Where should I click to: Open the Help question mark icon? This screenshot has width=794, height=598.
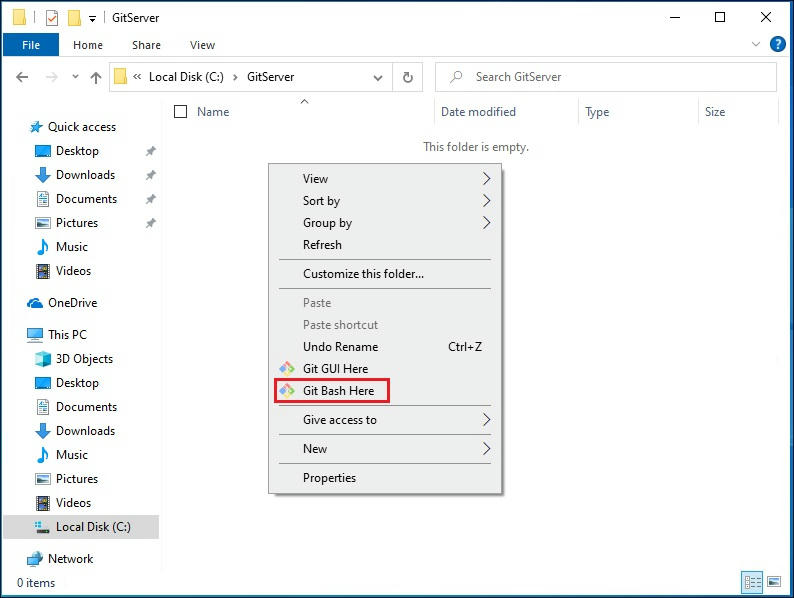point(777,45)
